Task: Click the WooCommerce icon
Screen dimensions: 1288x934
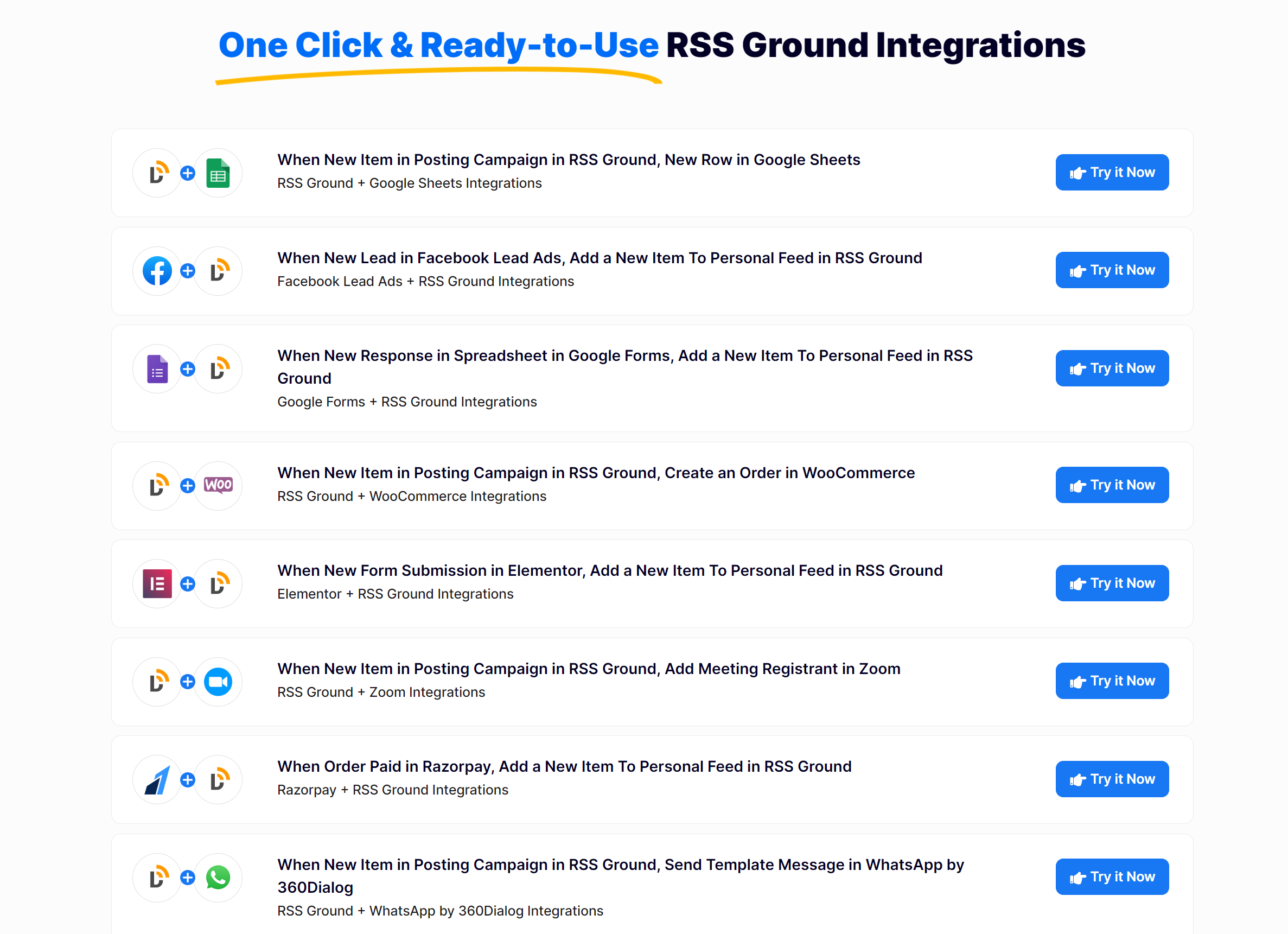Action: coord(218,486)
